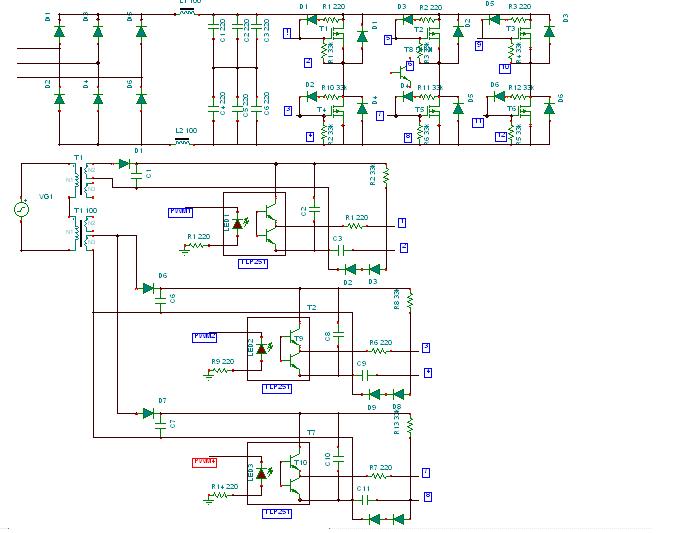Screen dimensions: 673x533
Task: Click the 'R14 220' resistor label
Action: coord(224,487)
